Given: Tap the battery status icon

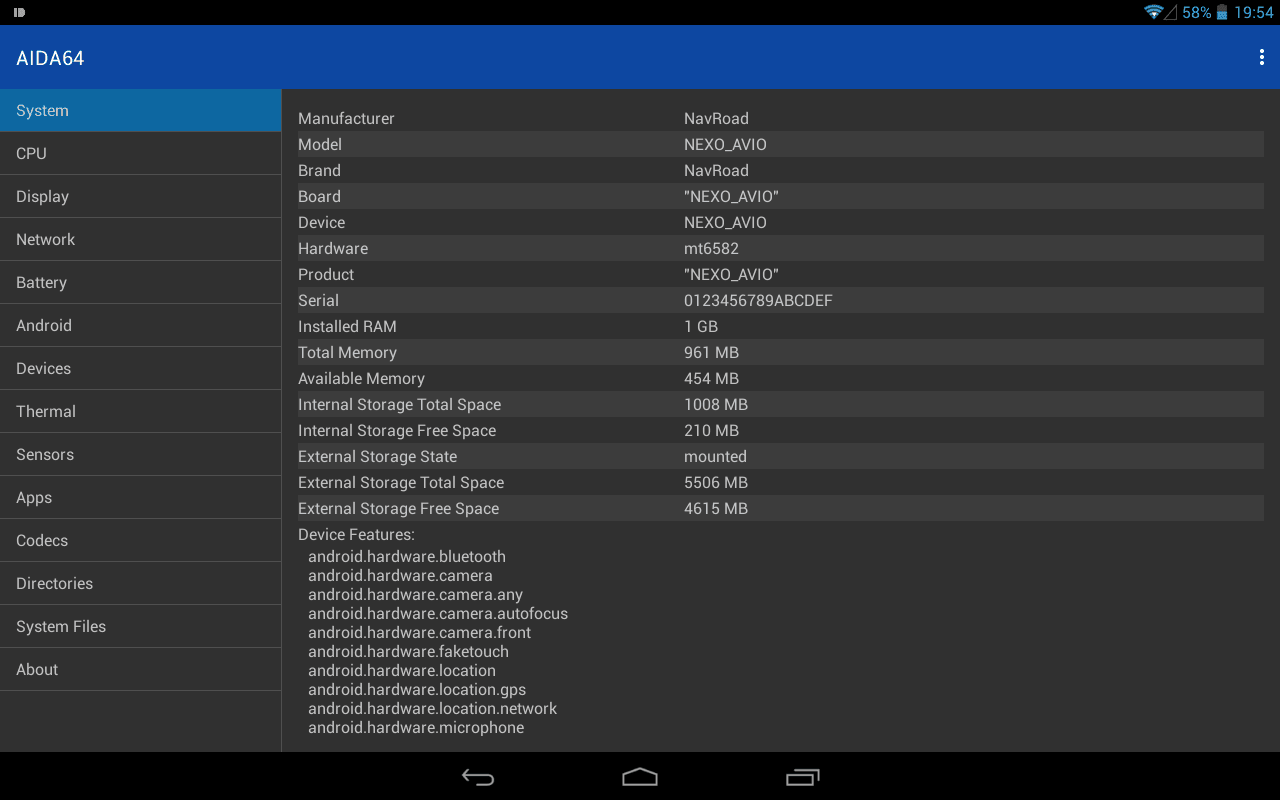Looking at the screenshot, I should coord(1222,12).
